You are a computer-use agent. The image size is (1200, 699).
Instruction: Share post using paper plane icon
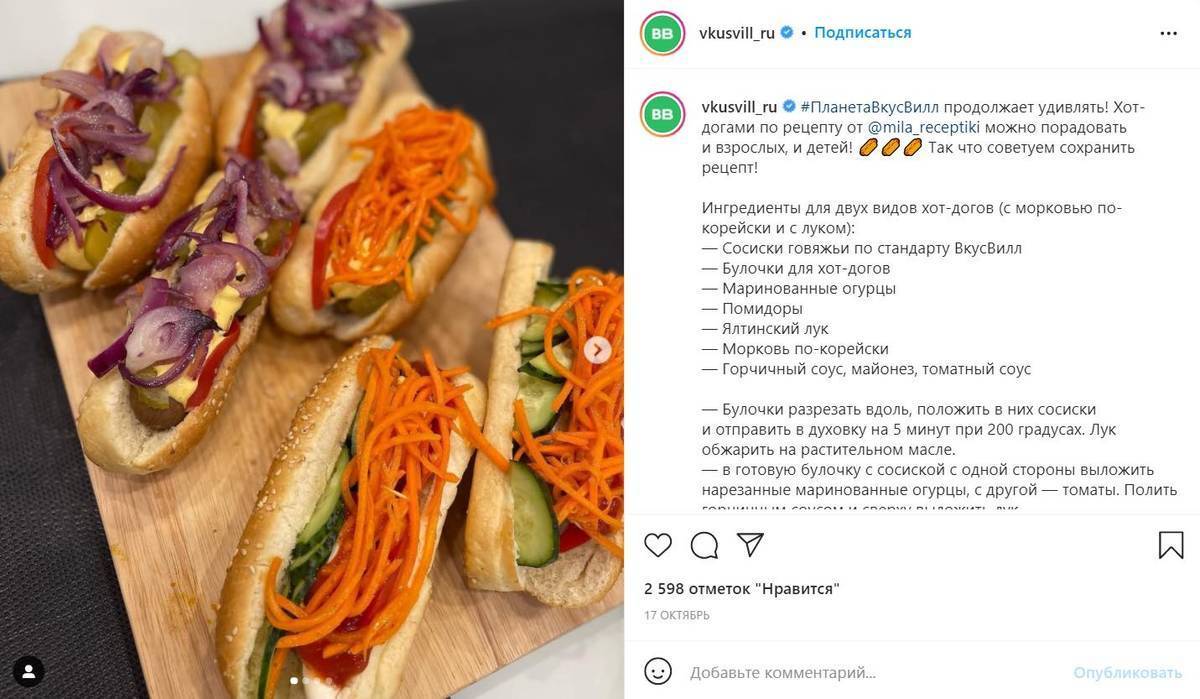pyautogui.click(x=750, y=544)
